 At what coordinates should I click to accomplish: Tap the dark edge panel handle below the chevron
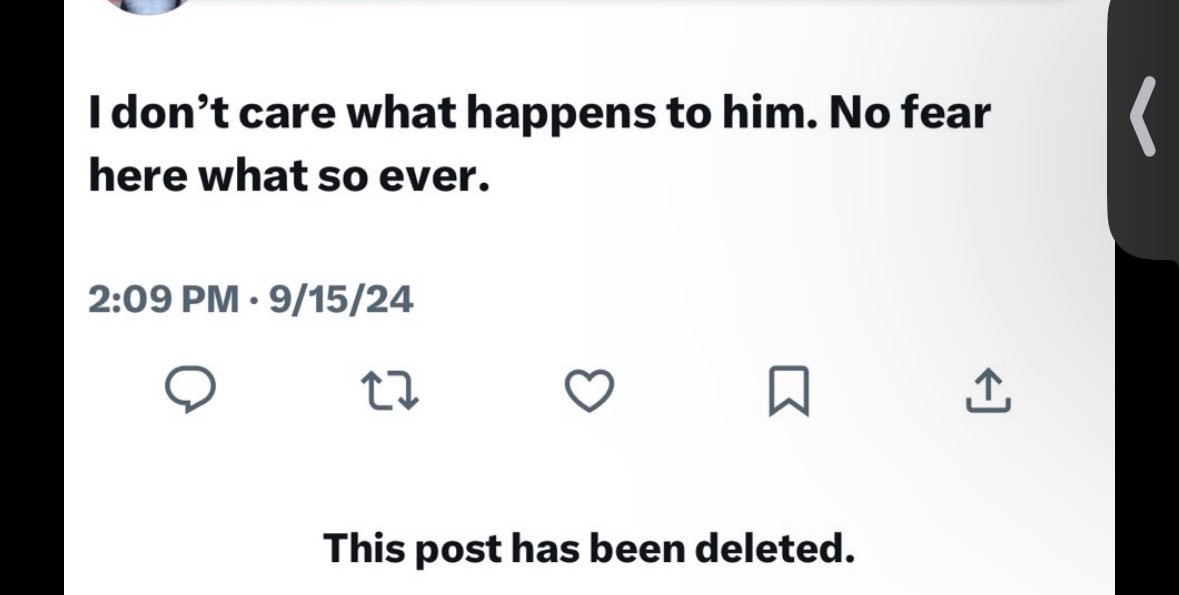(1143, 210)
